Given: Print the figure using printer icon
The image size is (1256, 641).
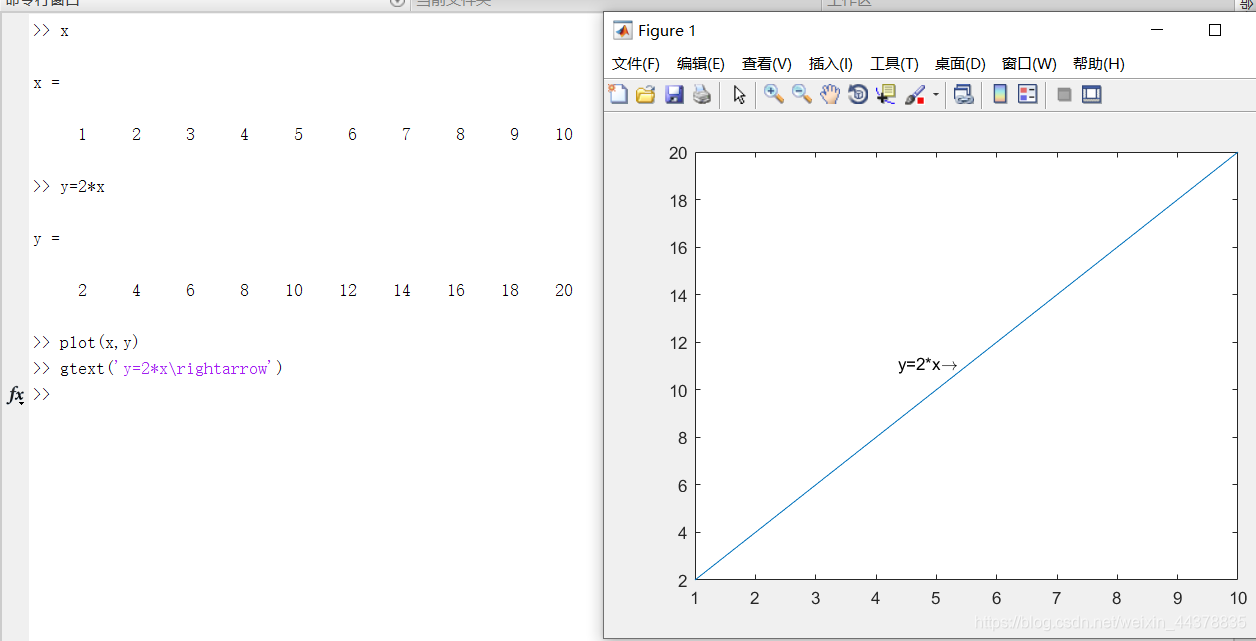Looking at the screenshot, I should click(702, 94).
